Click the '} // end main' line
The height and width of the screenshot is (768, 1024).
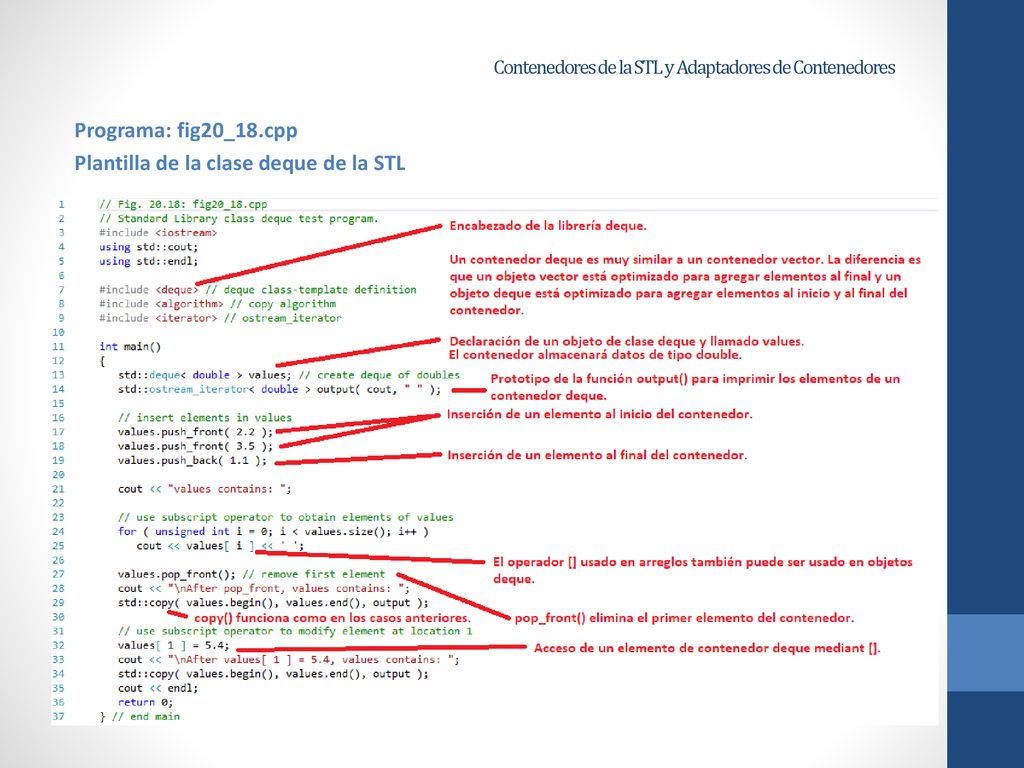[139, 716]
